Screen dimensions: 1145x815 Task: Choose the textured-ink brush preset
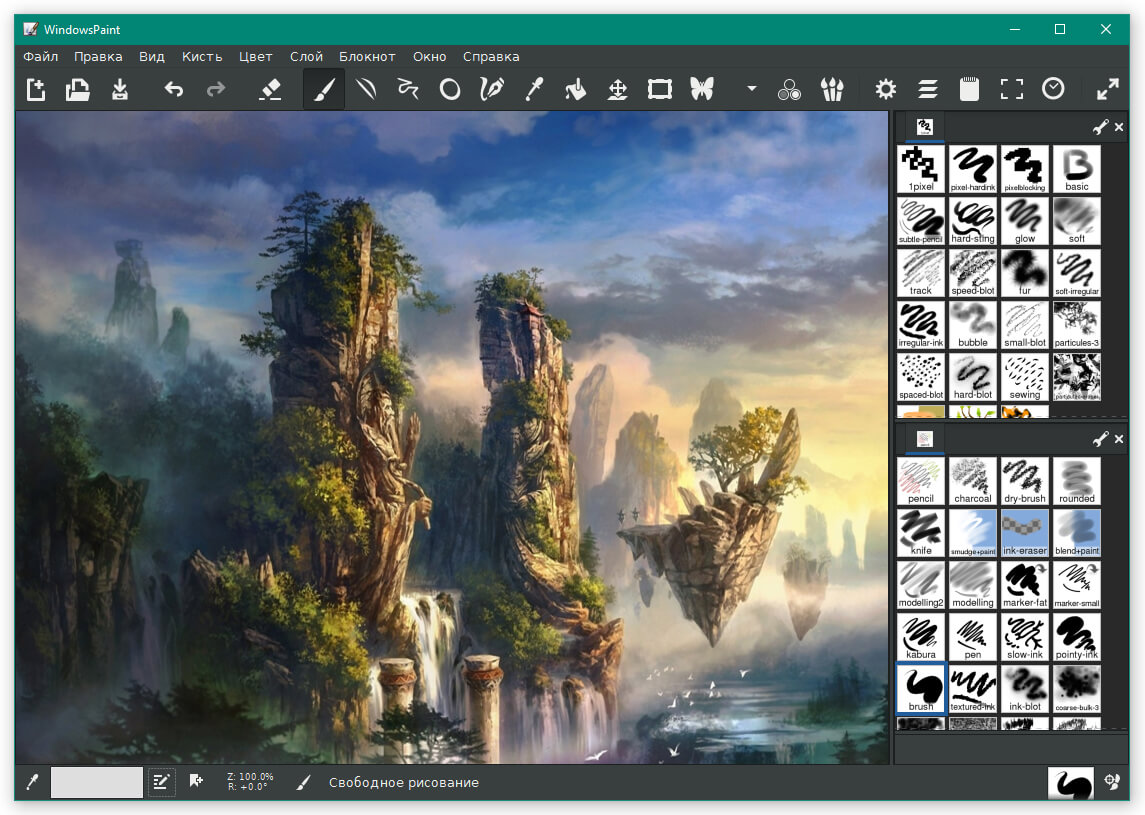[973, 689]
